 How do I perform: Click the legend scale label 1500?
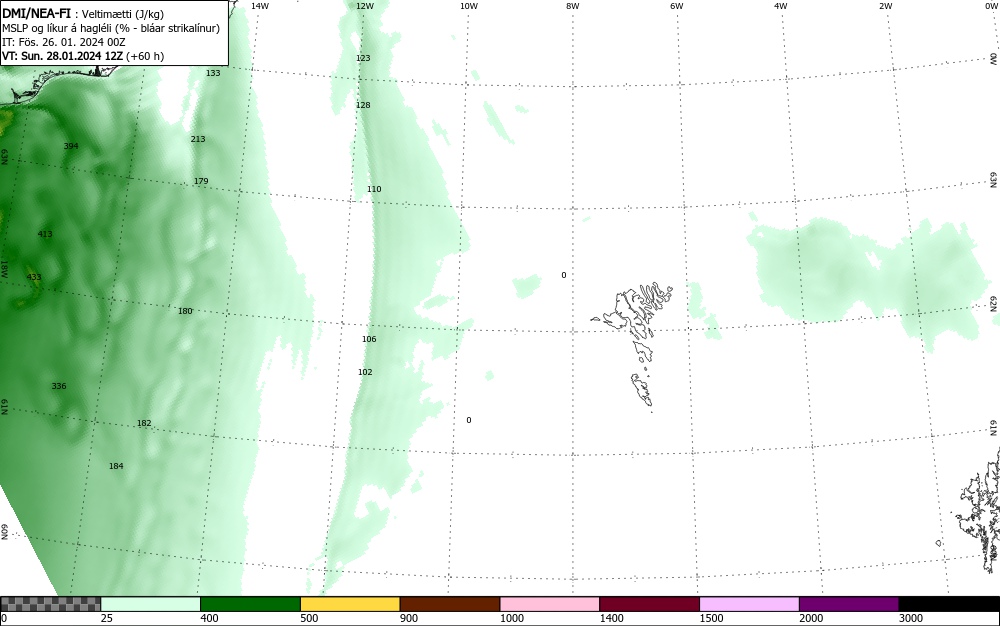[711, 618]
